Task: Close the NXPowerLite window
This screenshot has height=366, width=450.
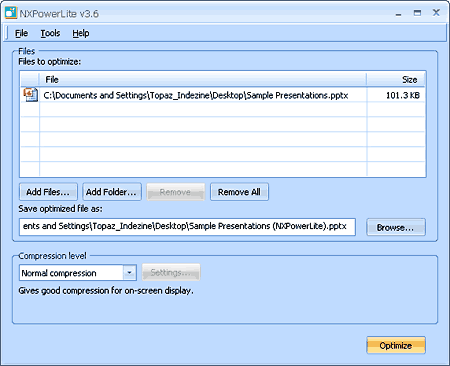Action: (436, 13)
